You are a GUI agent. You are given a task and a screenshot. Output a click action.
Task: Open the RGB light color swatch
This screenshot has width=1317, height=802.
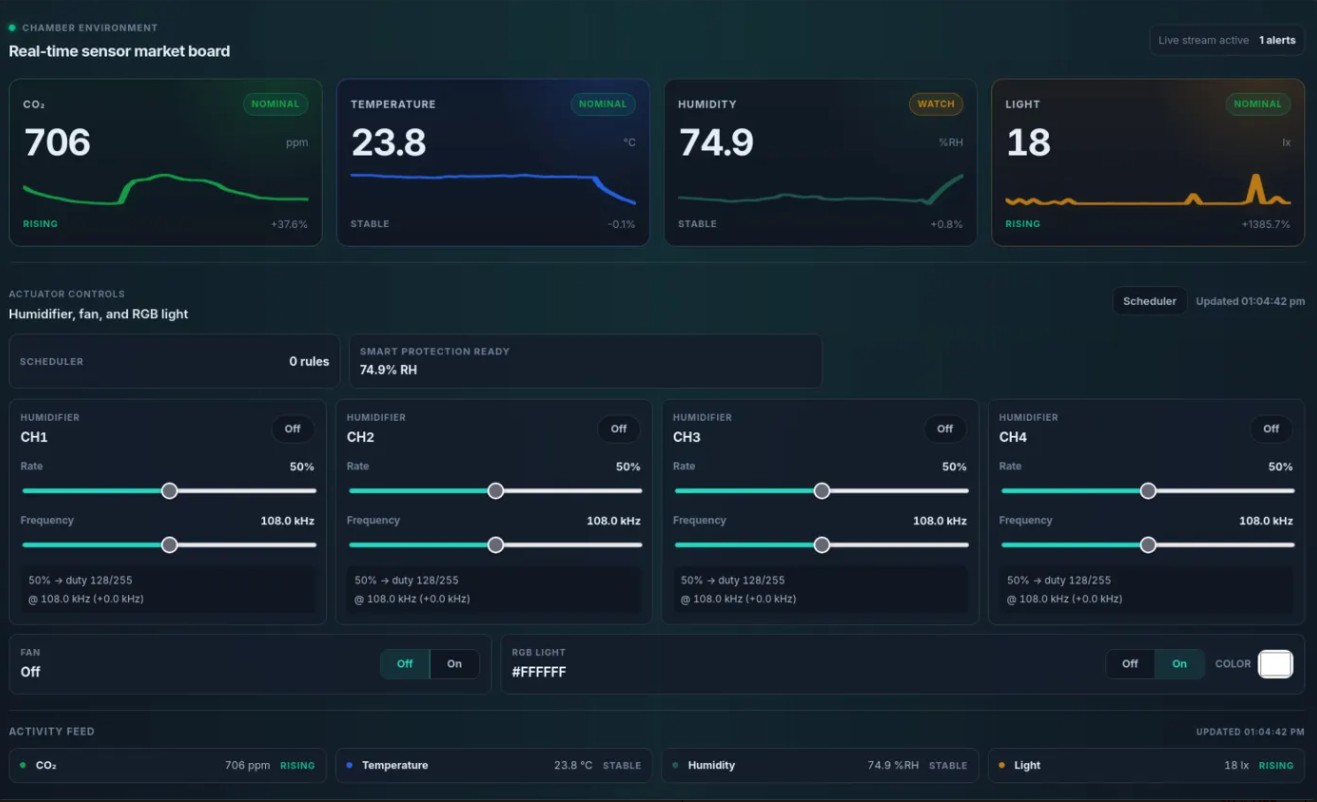pyautogui.click(x=1275, y=664)
